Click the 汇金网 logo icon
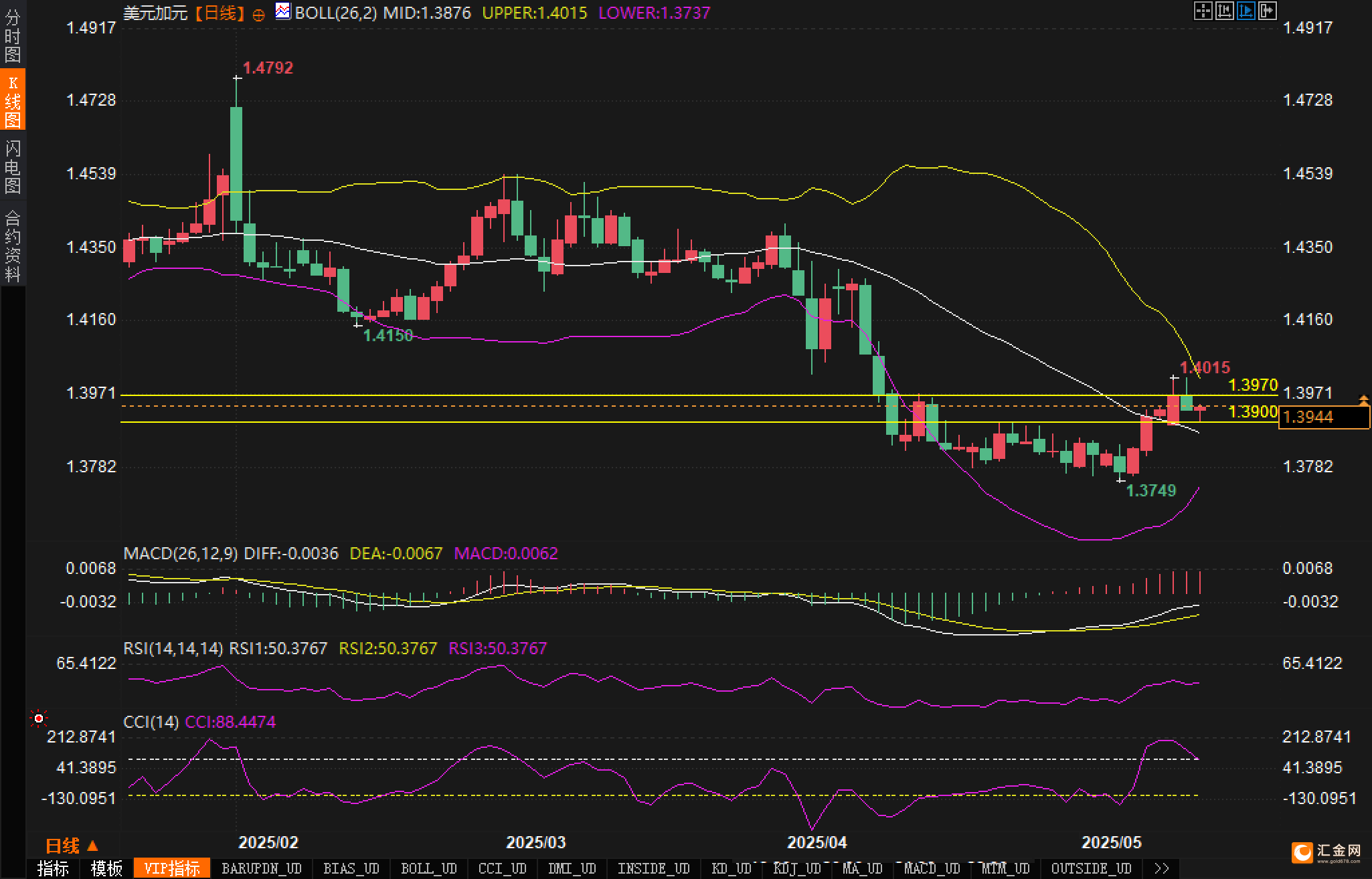 pos(1303,852)
